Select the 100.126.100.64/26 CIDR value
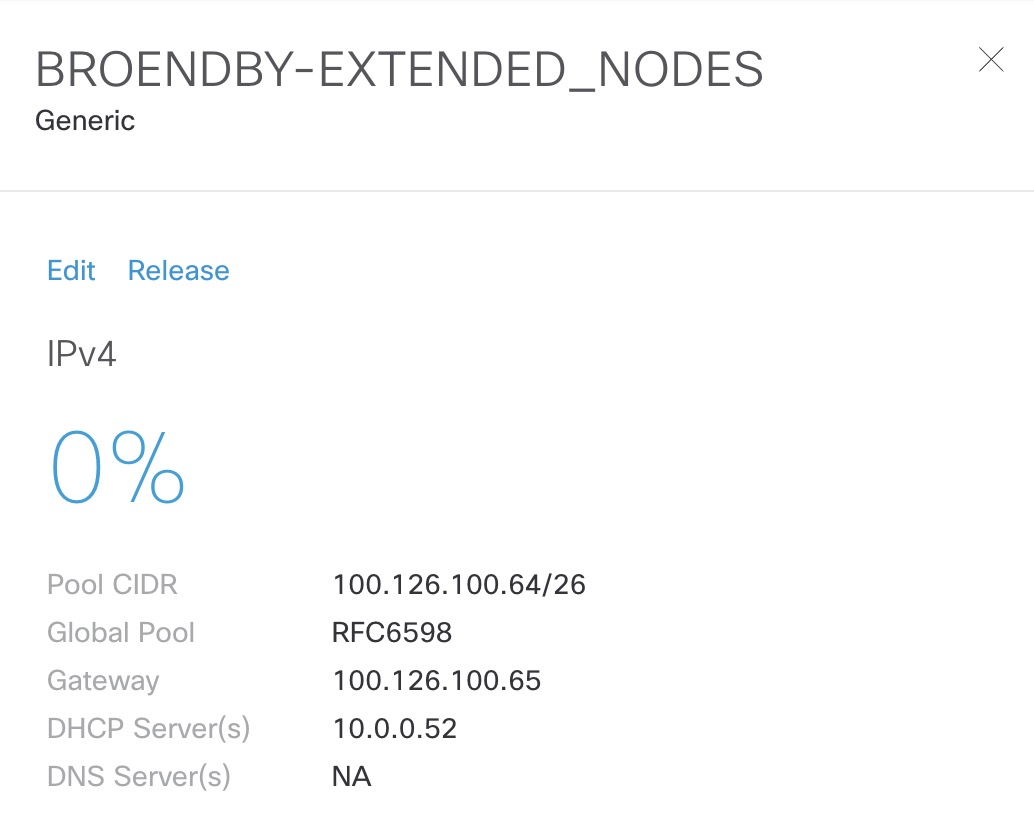This screenshot has height=826, width=1034. [x=459, y=585]
